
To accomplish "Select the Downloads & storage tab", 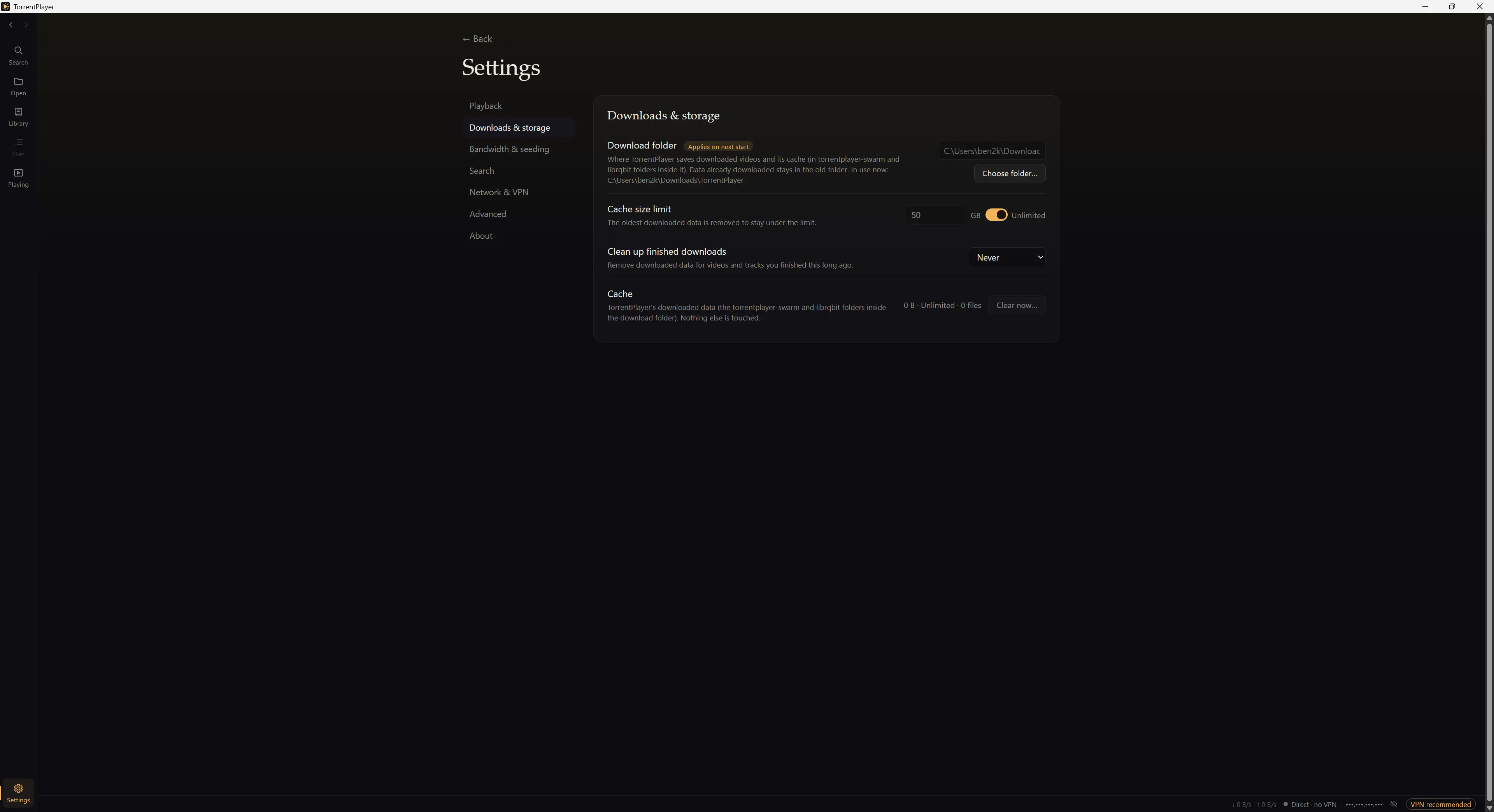I will point(518,128).
